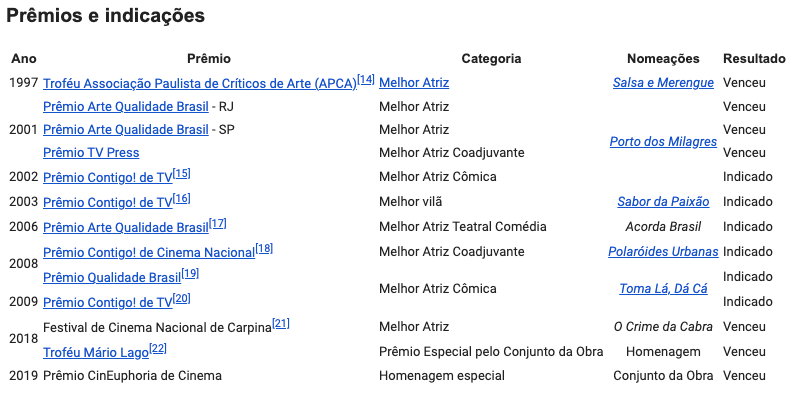Jump to footnote reference 21
The width and height of the screenshot is (794, 396).
281,323
